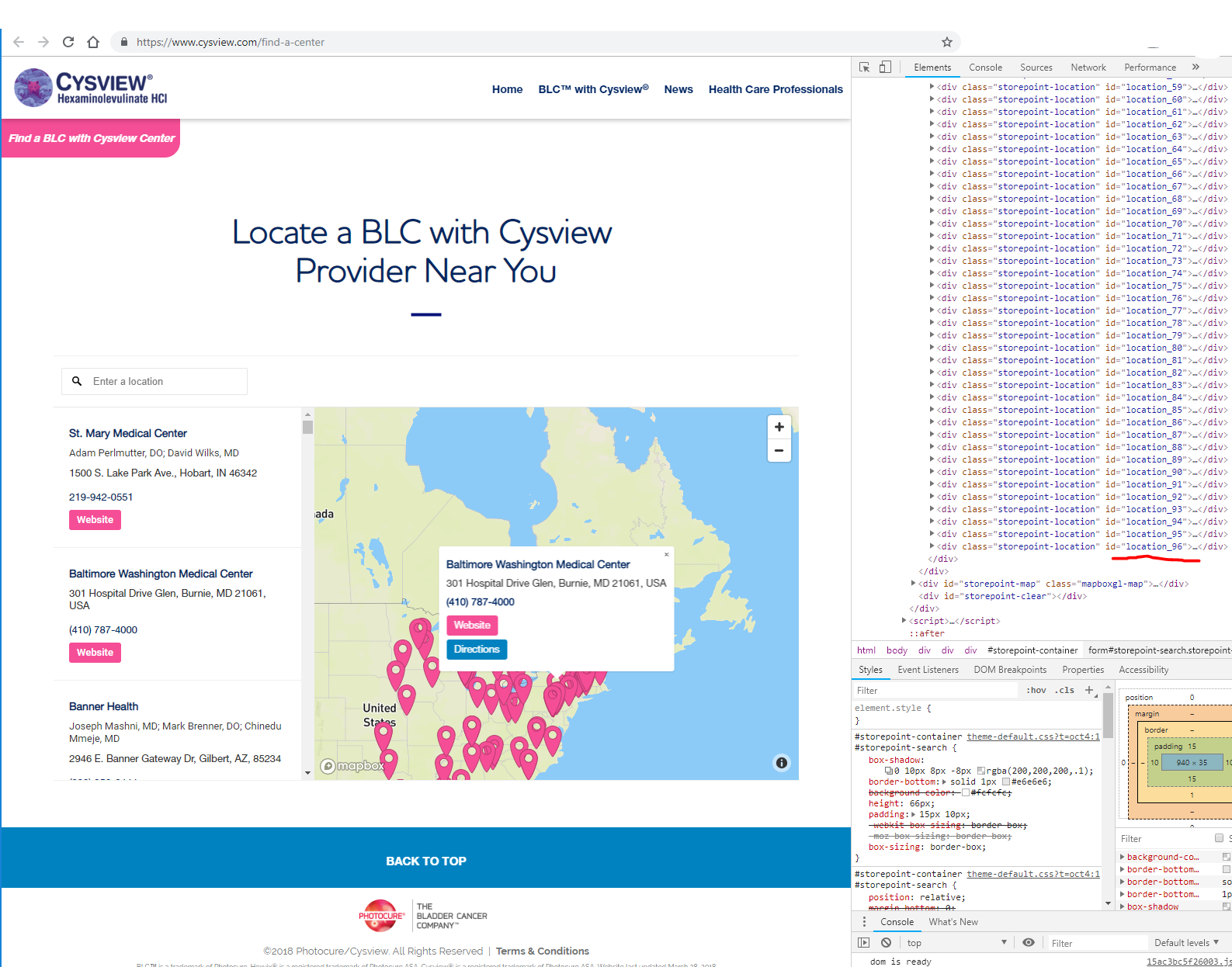Click the console Filter input
Screen dimensions: 1232x967
coord(1098,943)
